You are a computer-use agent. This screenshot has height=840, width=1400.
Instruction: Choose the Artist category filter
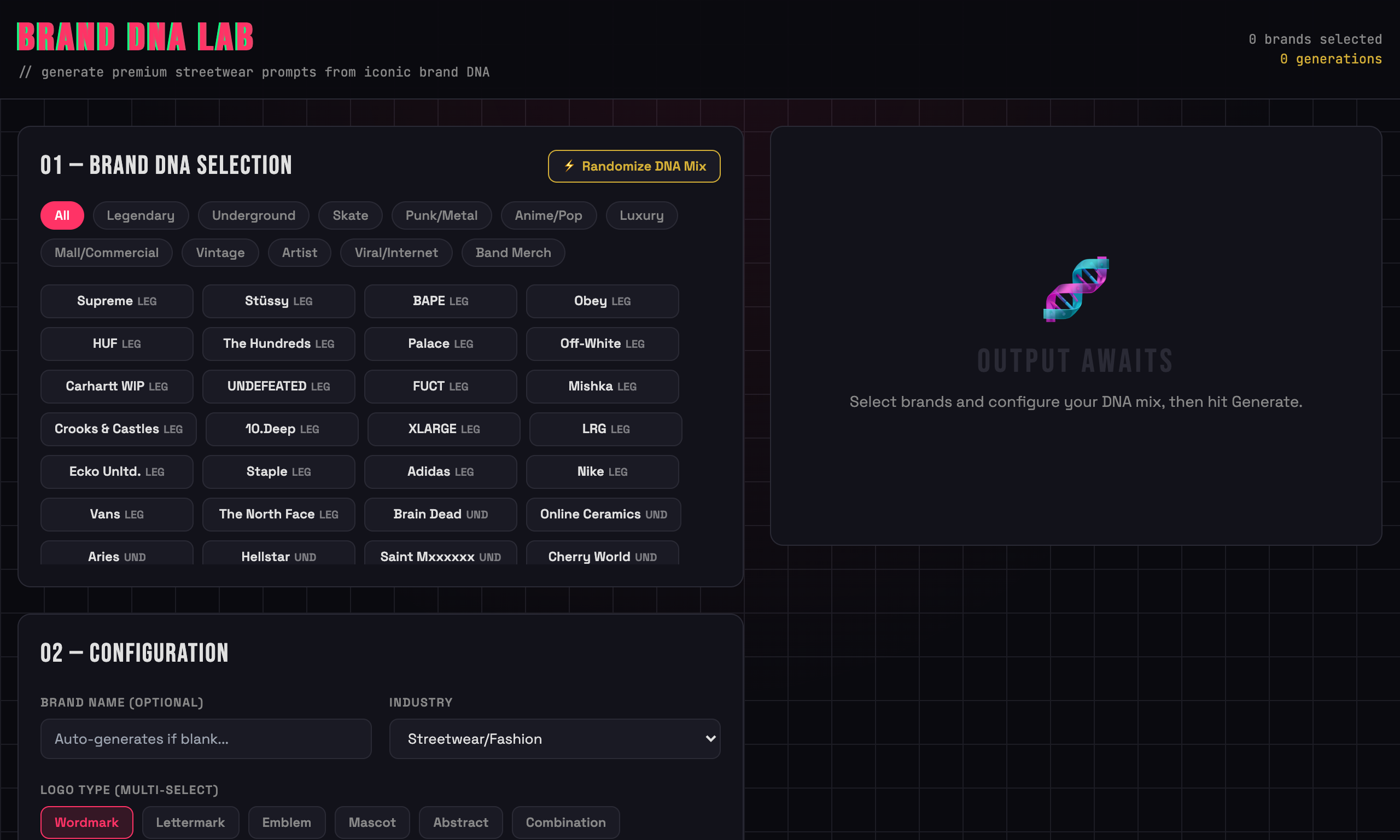pos(300,253)
